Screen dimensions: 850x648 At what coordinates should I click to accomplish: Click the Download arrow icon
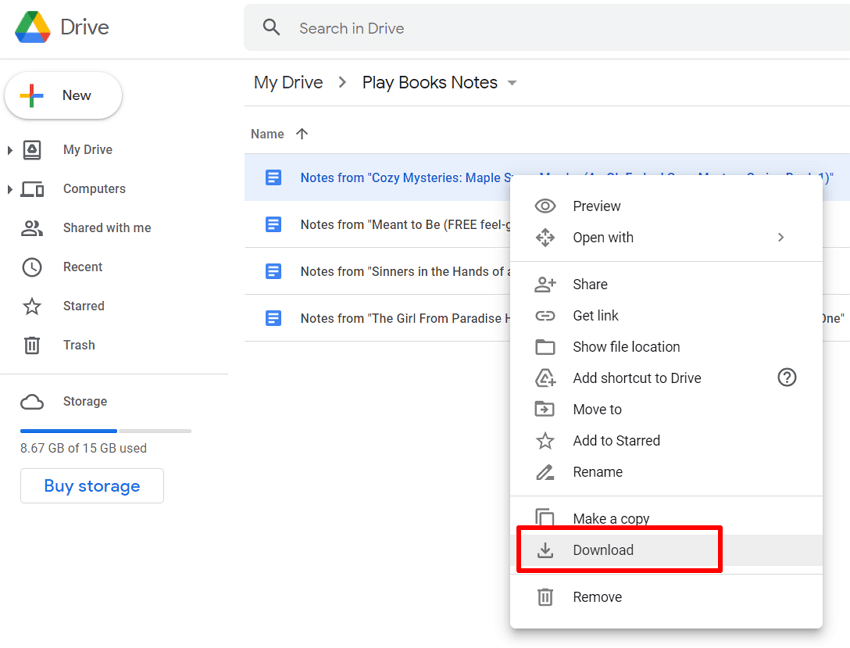click(545, 550)
